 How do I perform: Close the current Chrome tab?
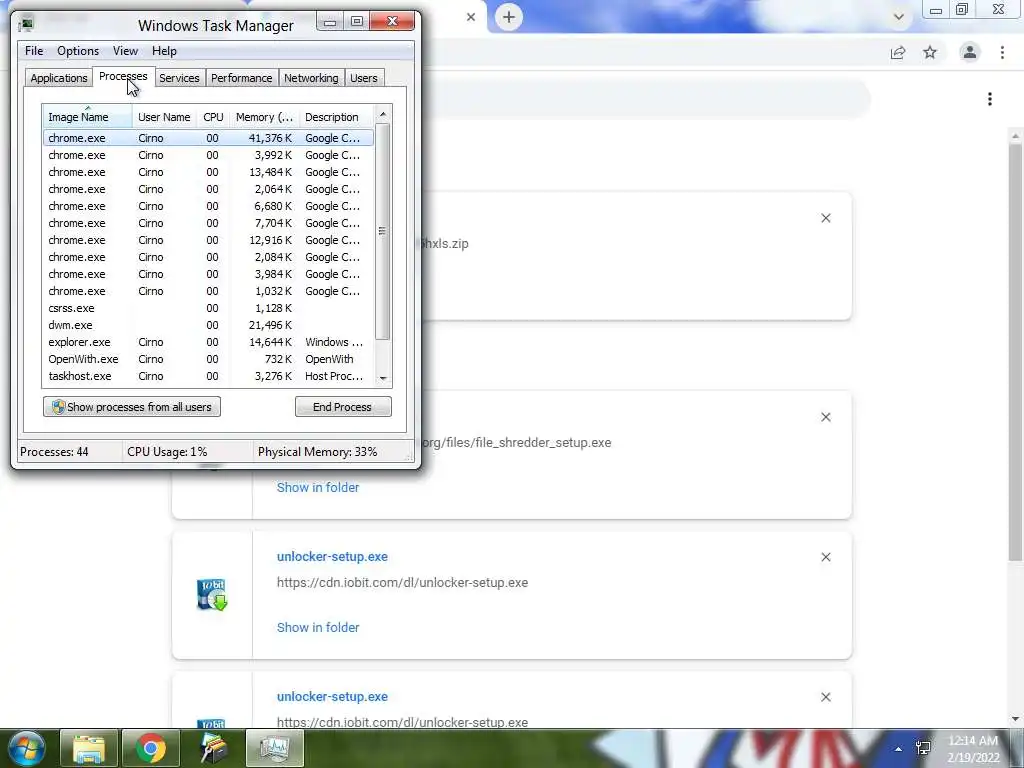click(471, 17)
